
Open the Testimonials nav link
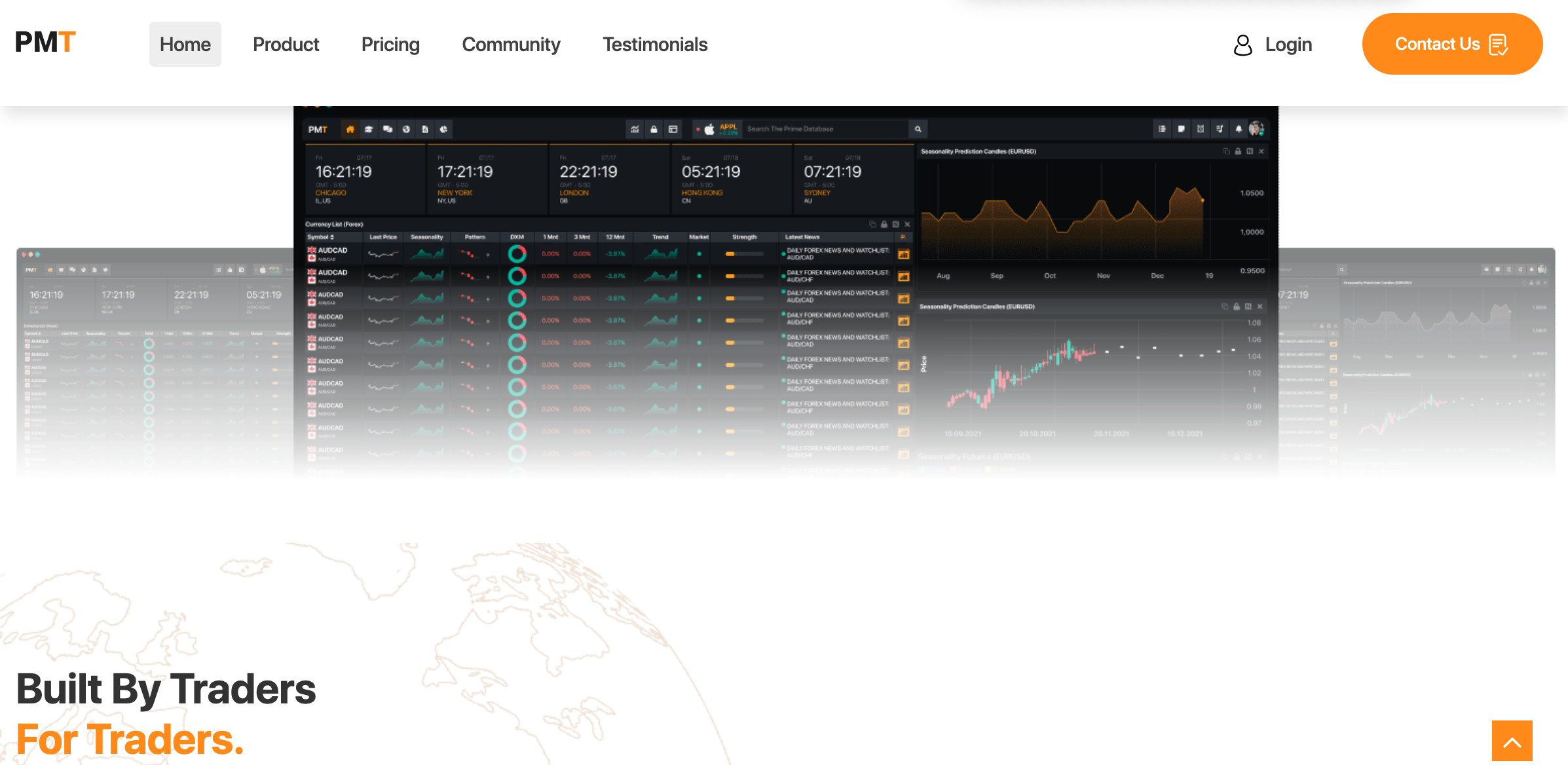coord(655,45)
